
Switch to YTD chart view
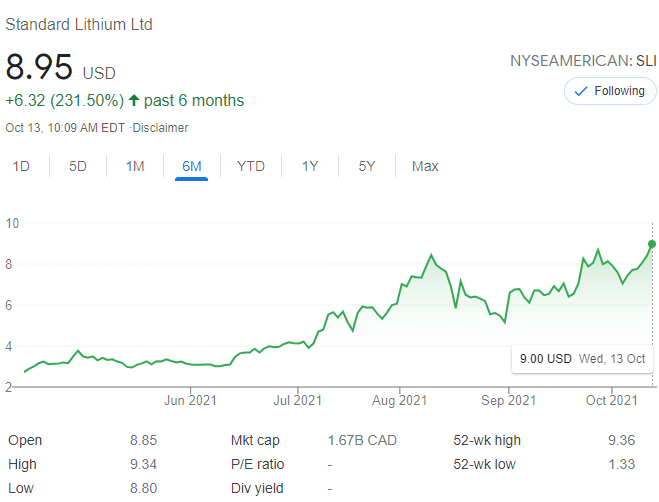coord(251,166)
